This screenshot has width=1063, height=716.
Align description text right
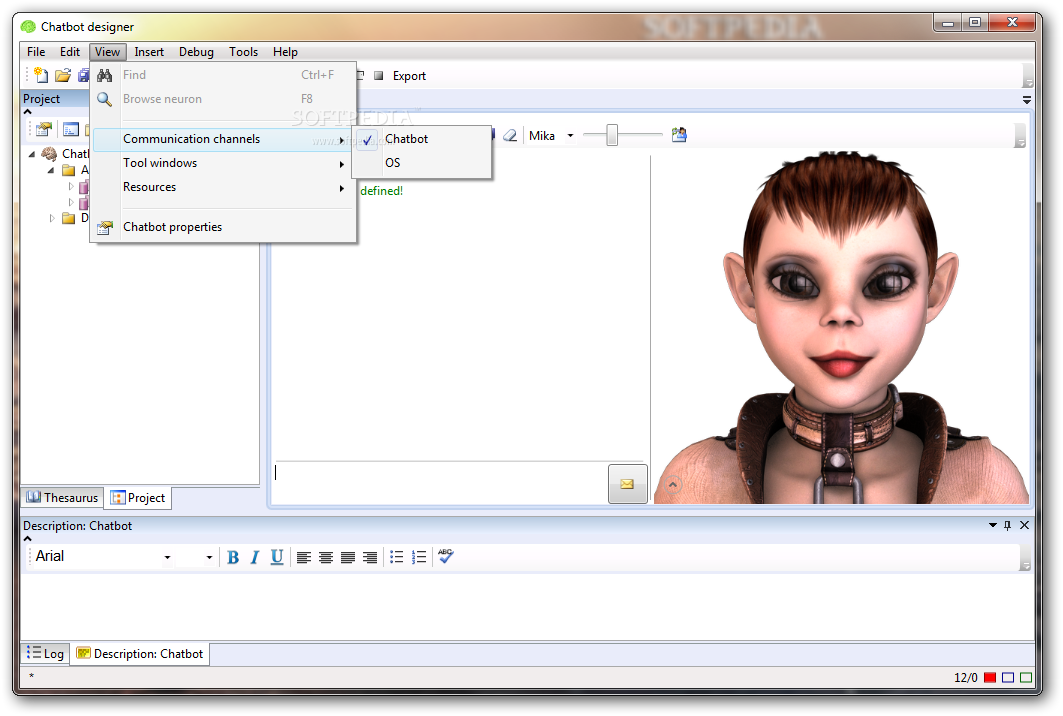click(x=369, y=557)
